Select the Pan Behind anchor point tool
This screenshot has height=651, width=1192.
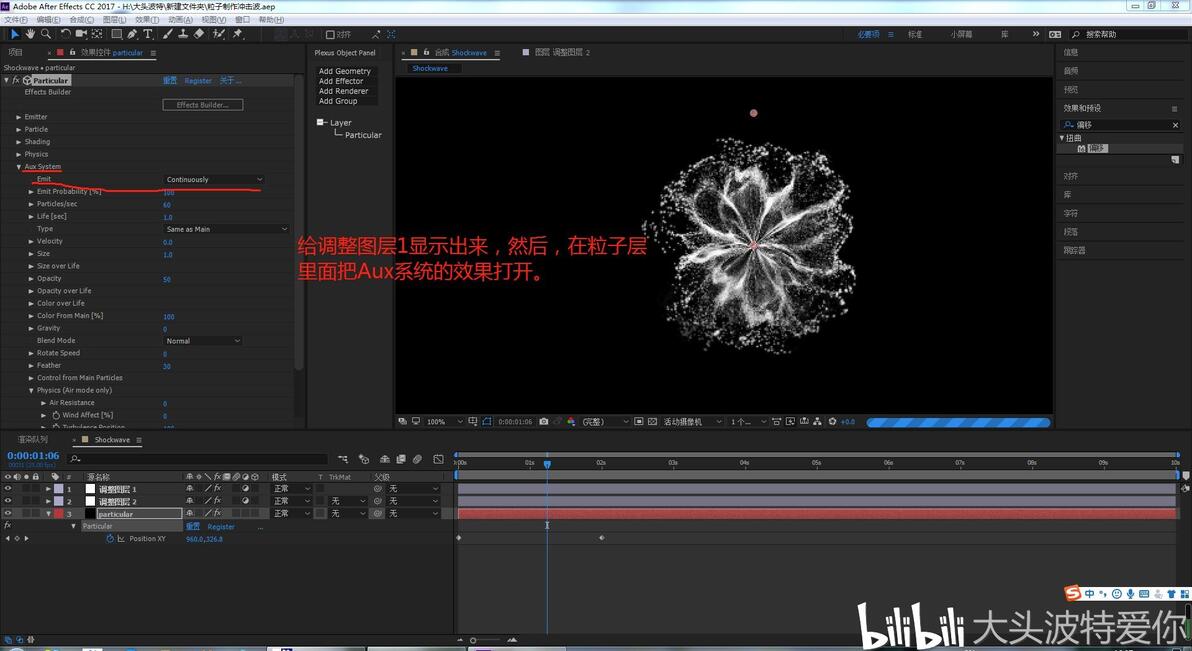point(97,34)
